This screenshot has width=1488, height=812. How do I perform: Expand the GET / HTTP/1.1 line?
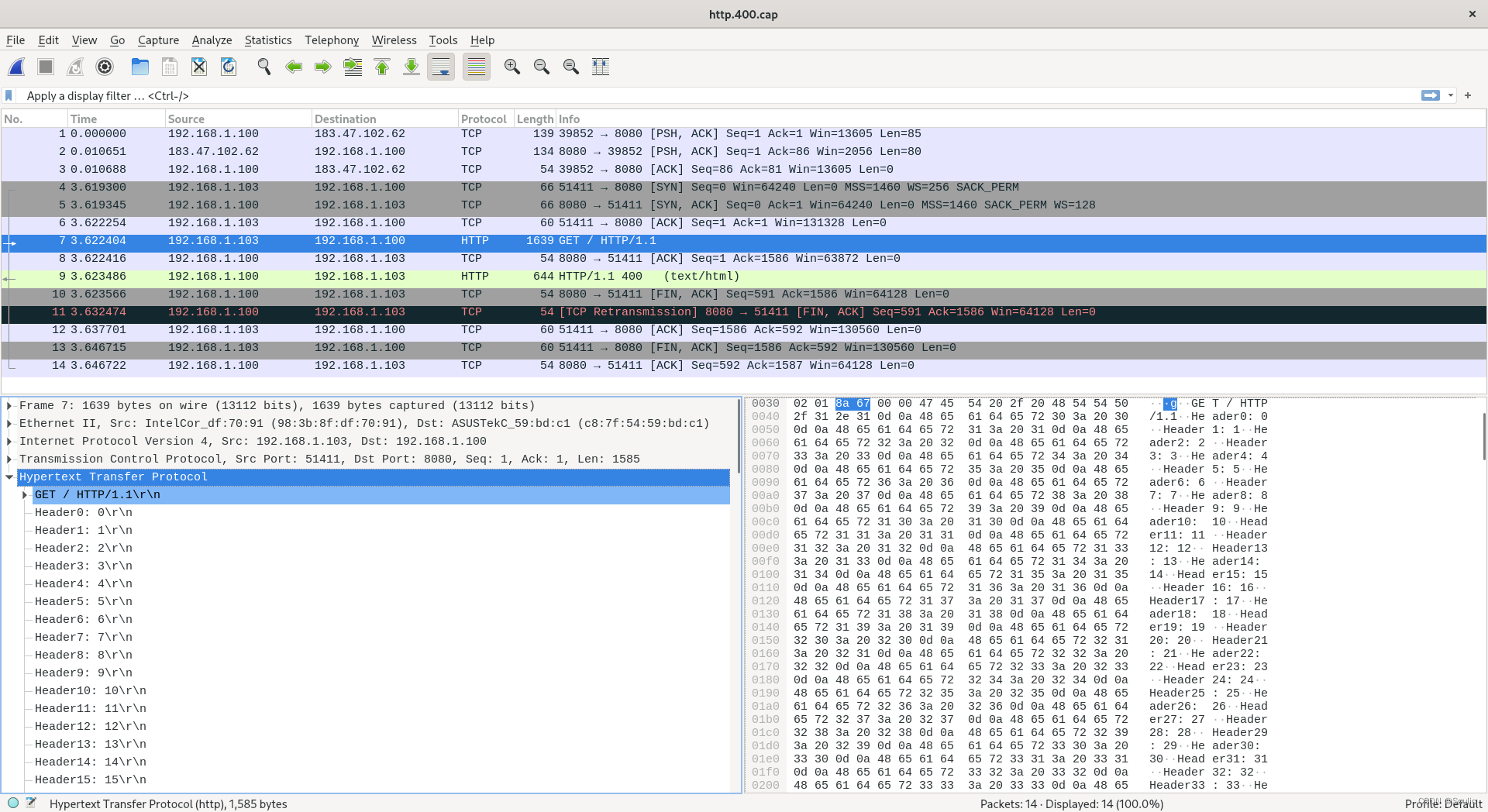pyautogui.click(x=25, y=494)
